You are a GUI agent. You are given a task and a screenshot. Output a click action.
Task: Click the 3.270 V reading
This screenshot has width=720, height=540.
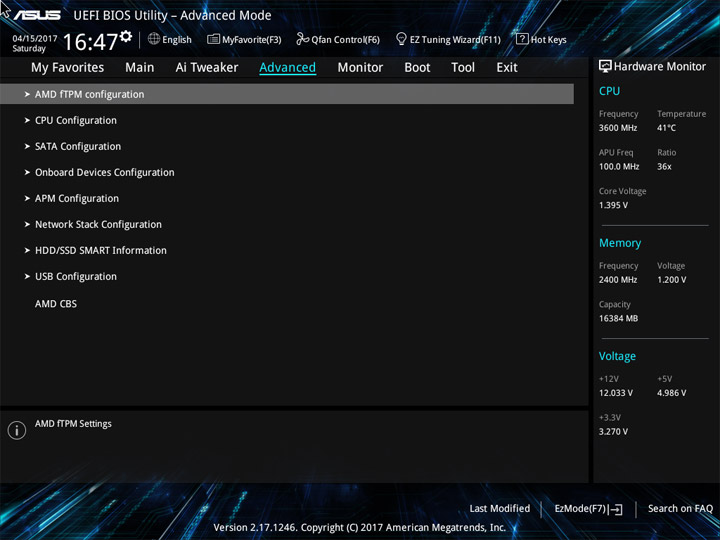point(613,431)
